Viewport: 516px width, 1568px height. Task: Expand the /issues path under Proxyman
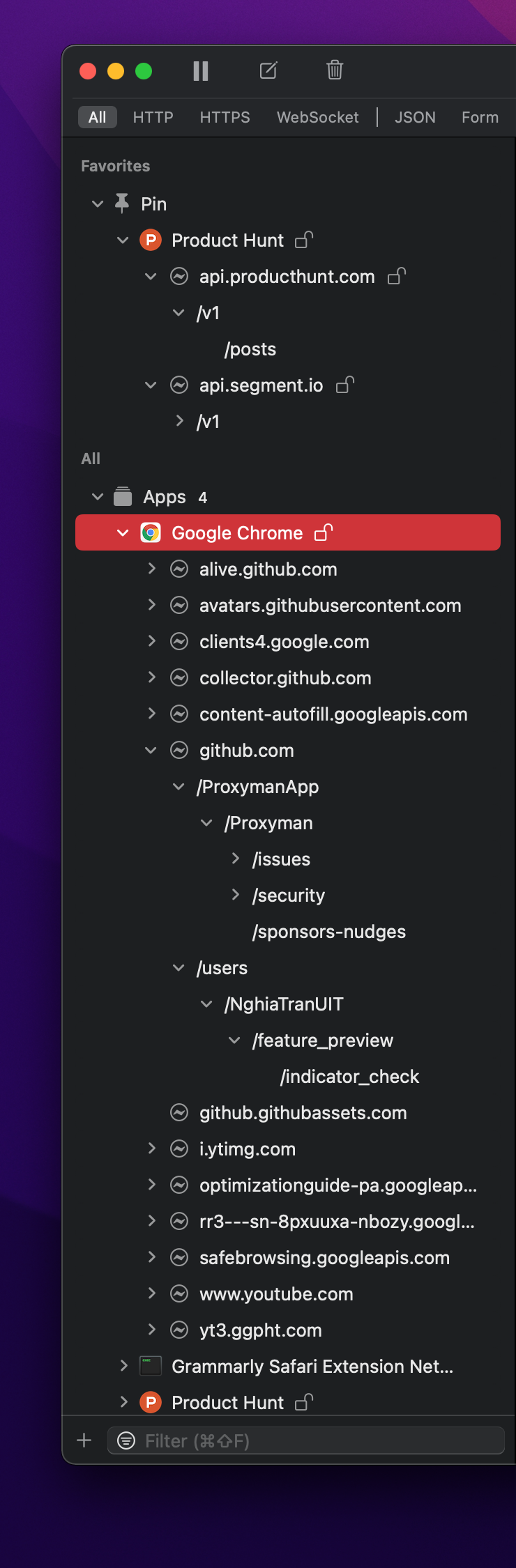[235, 859]
